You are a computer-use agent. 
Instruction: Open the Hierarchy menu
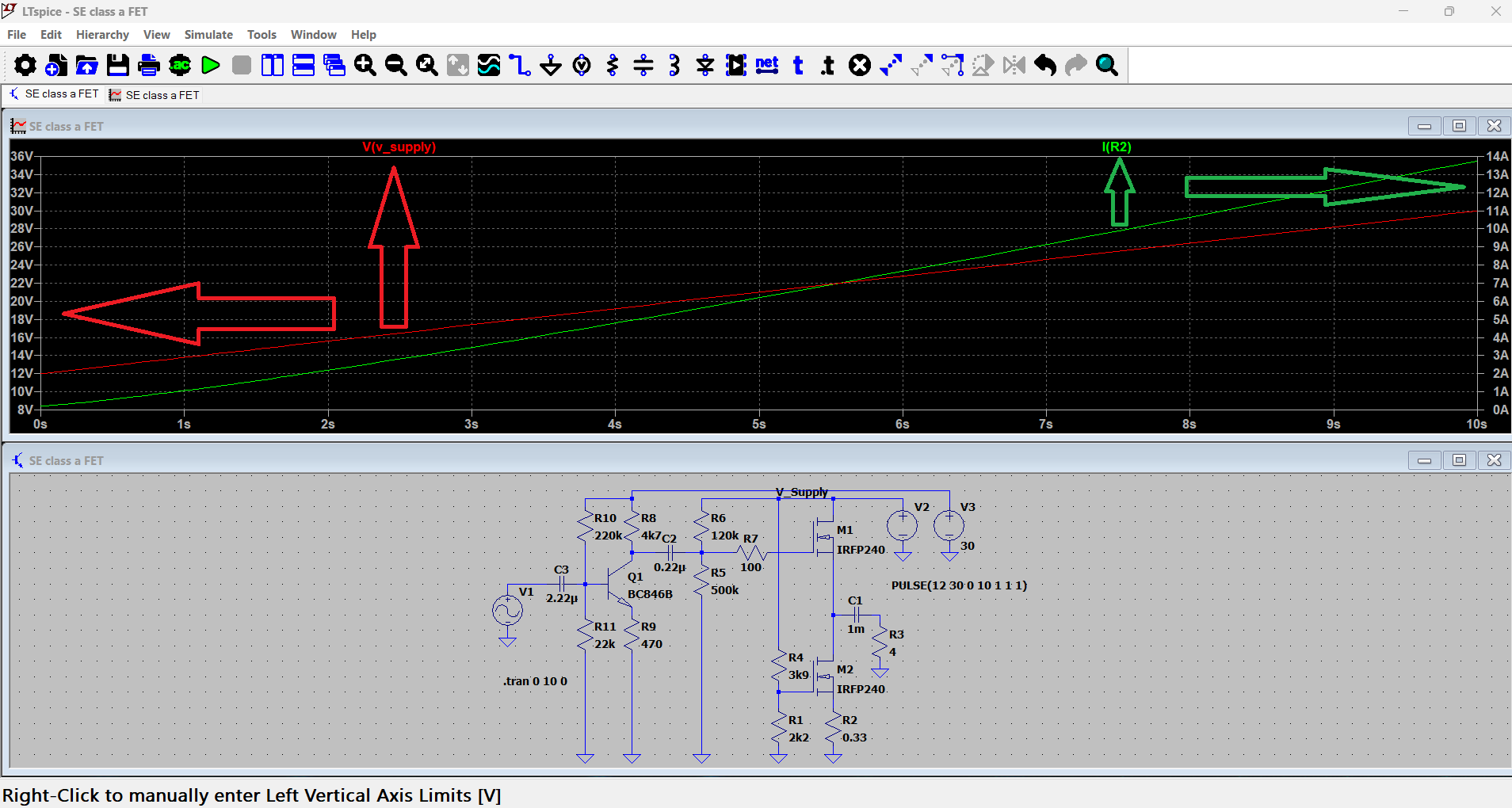[102, 35]
